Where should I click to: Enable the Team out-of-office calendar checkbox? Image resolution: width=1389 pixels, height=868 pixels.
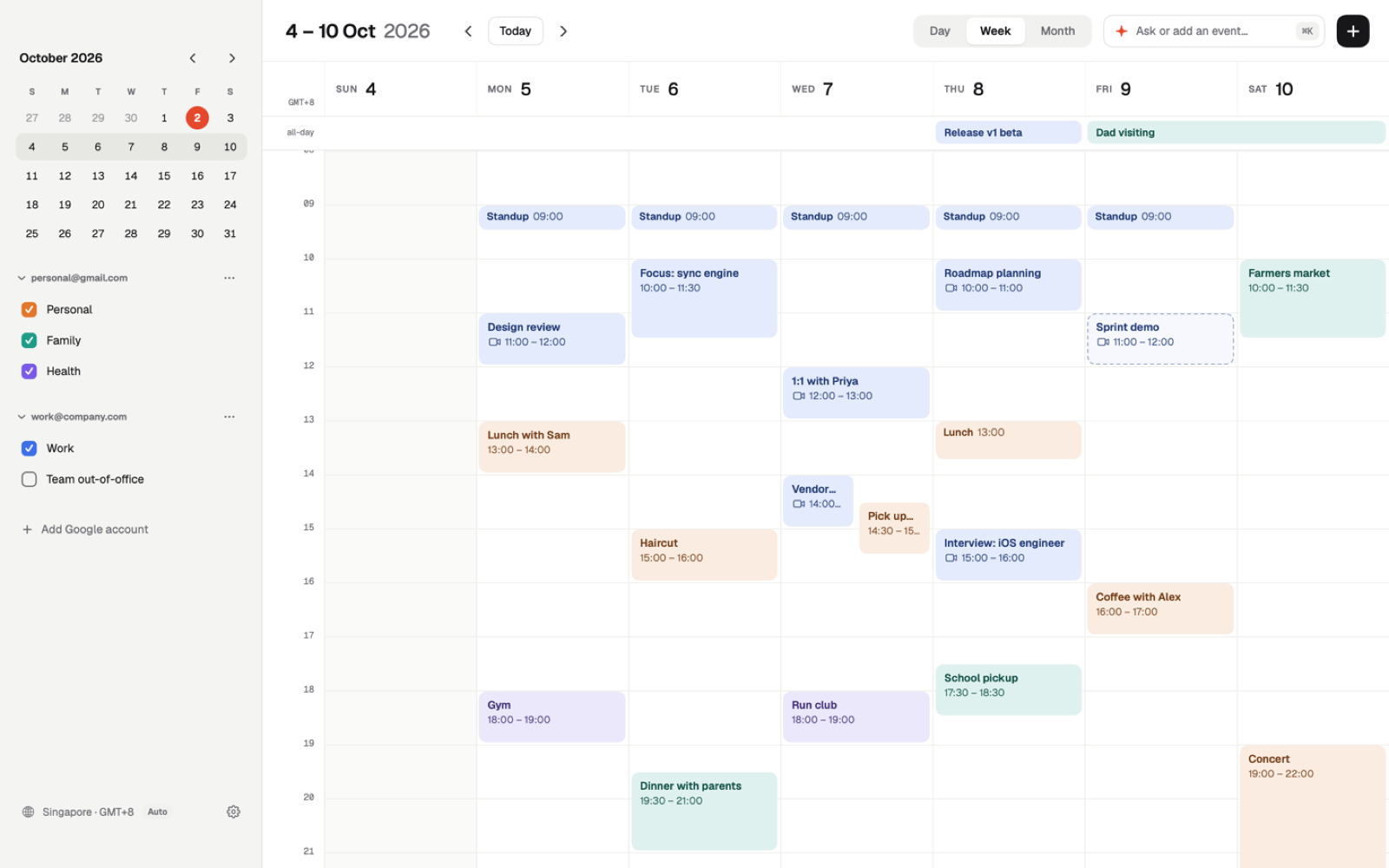coord(29,479)
